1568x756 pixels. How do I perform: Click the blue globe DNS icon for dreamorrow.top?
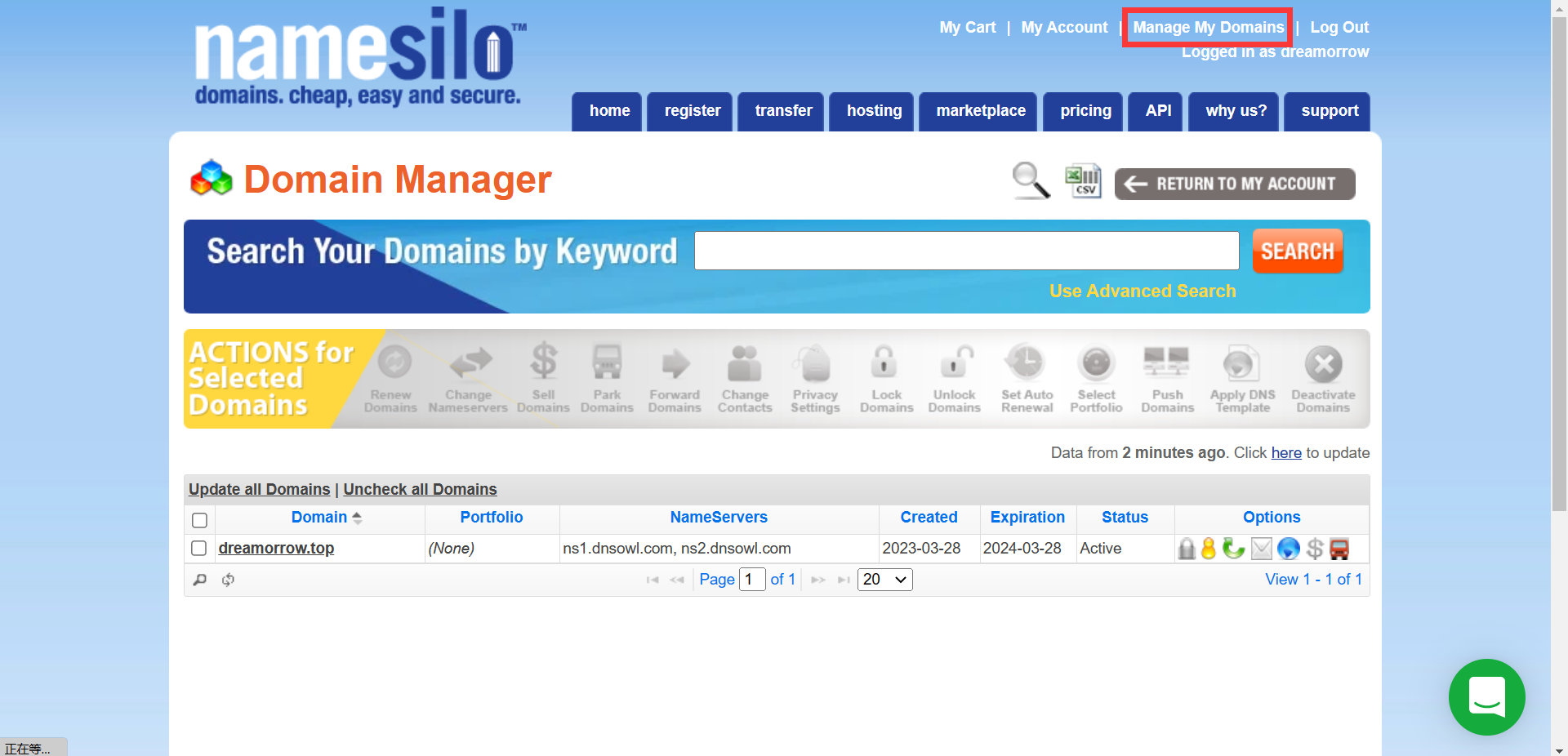pos(1288,549)
